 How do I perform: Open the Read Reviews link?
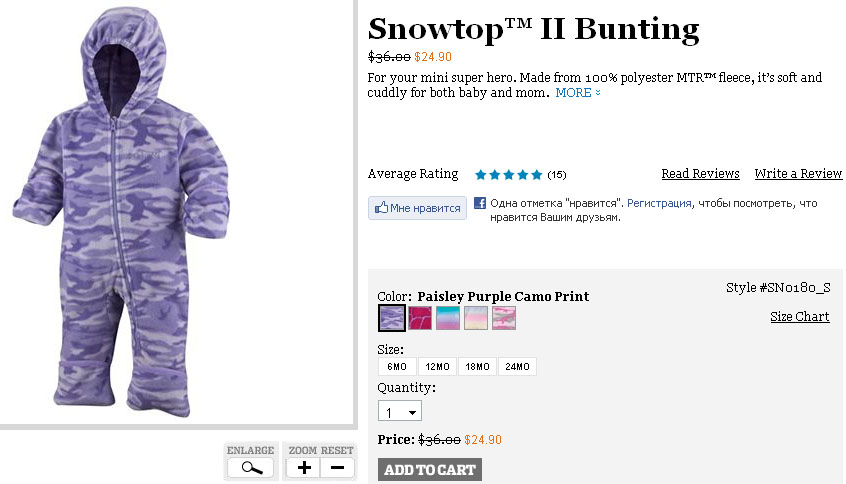click(x=700, y=174)
